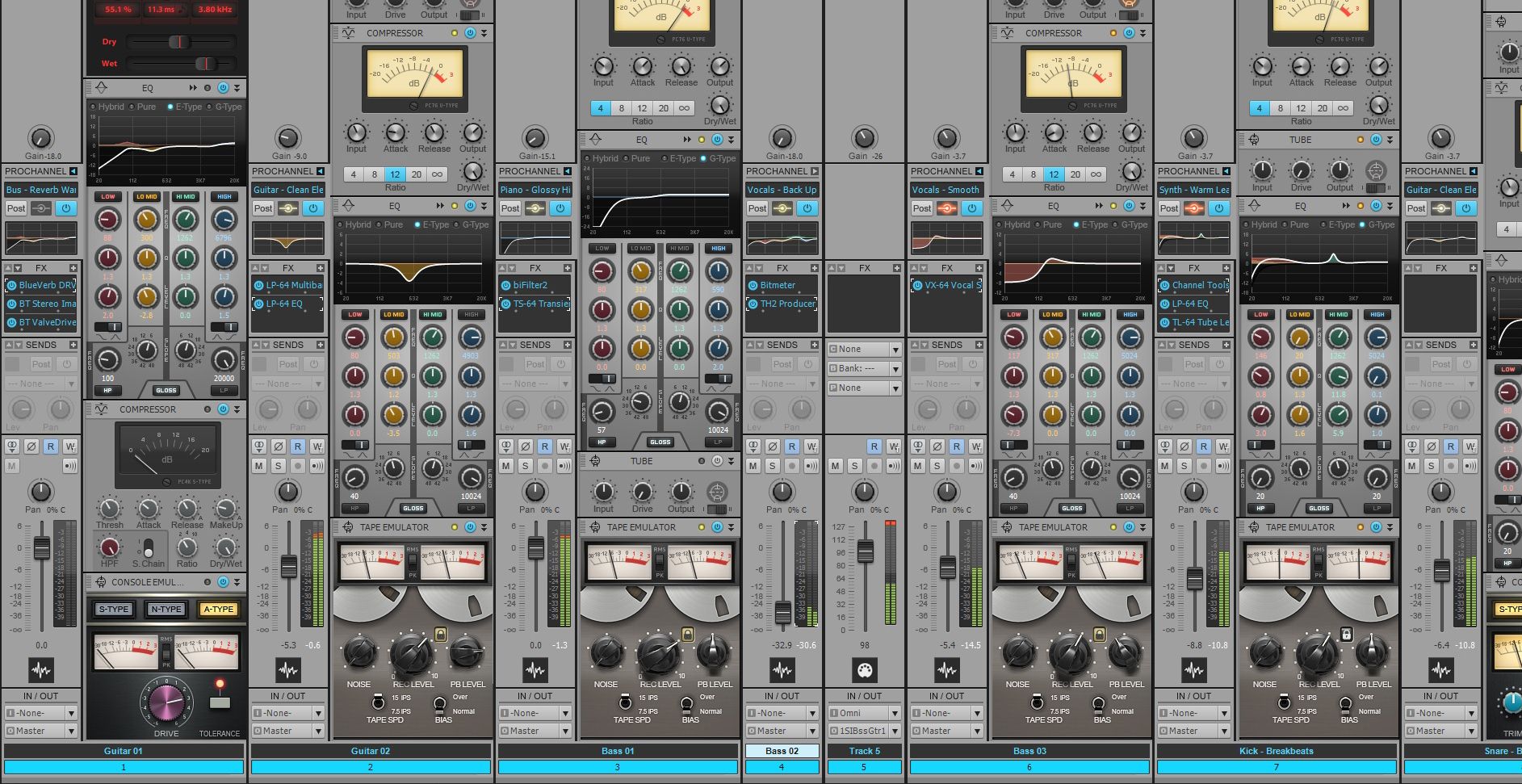The height and width of the screenshot is (784, 1522).
Task: Toggle the Guitar 02 compressor power button
Action: pos(470,33)
